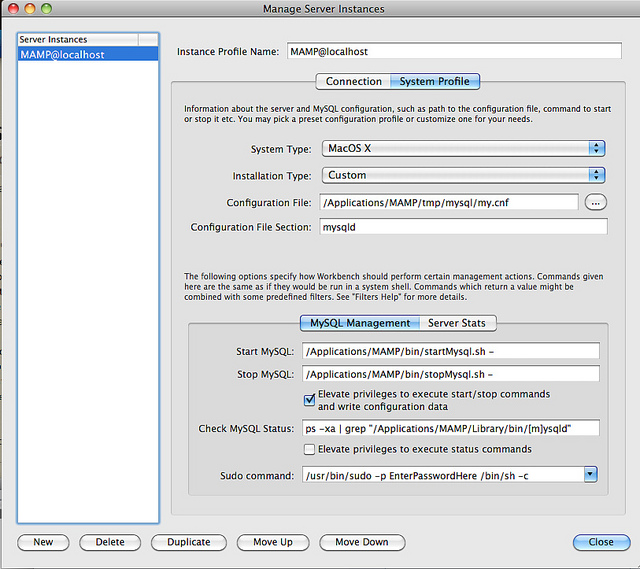Open the MySQL Management tab
640x569 pixels.
coord(360,323)
